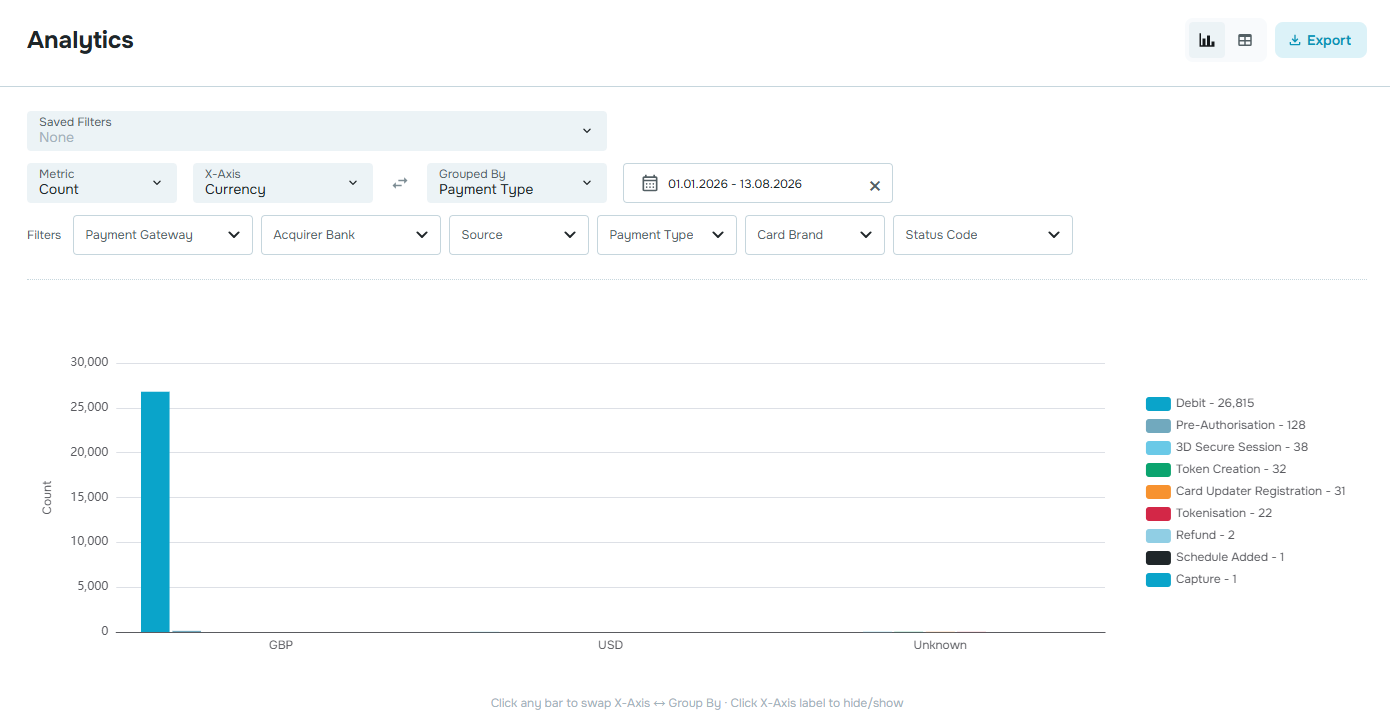Click the Token Creation green swatch

click(1158, 470)
